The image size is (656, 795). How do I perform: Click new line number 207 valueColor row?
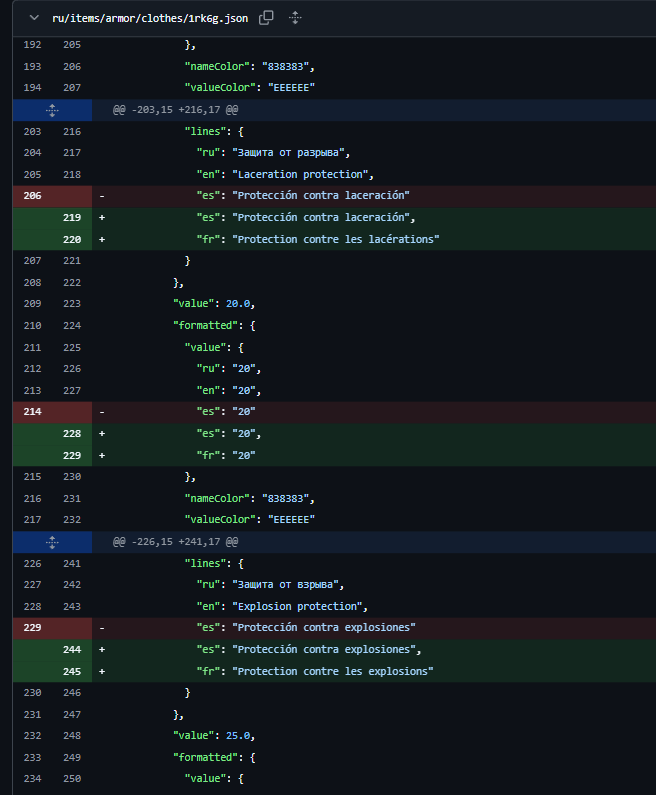point(72,88)
